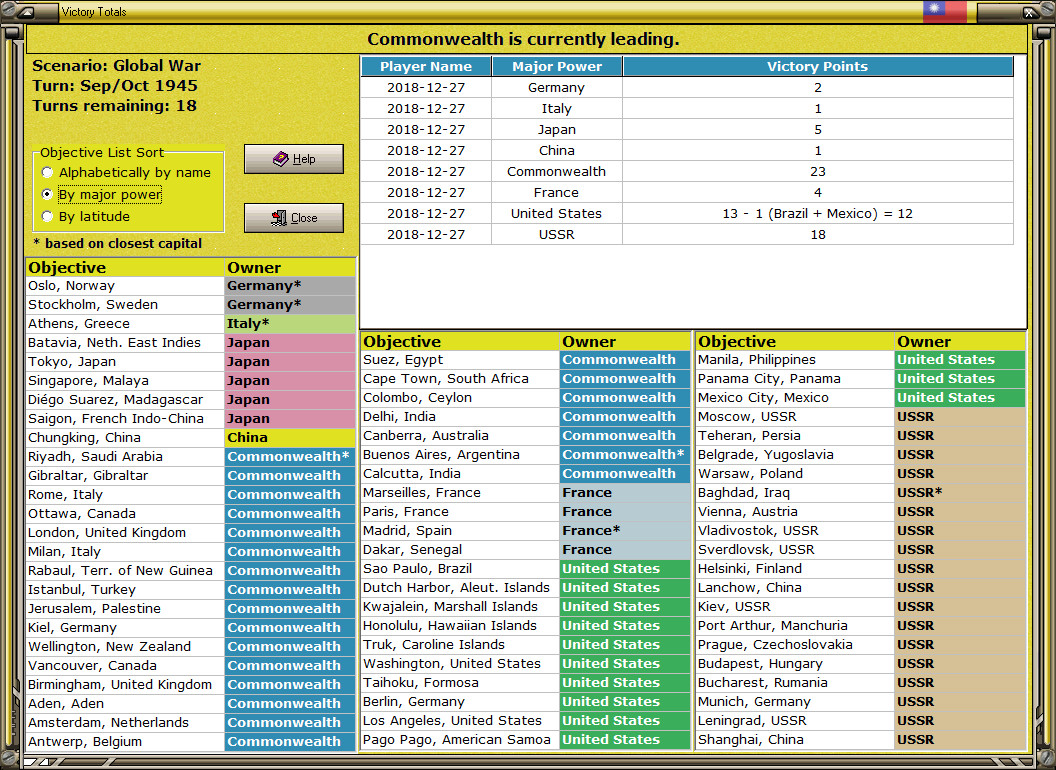Click the Victory Points column header
Screen dimensions: 1056x770
(x=818, y=66)
